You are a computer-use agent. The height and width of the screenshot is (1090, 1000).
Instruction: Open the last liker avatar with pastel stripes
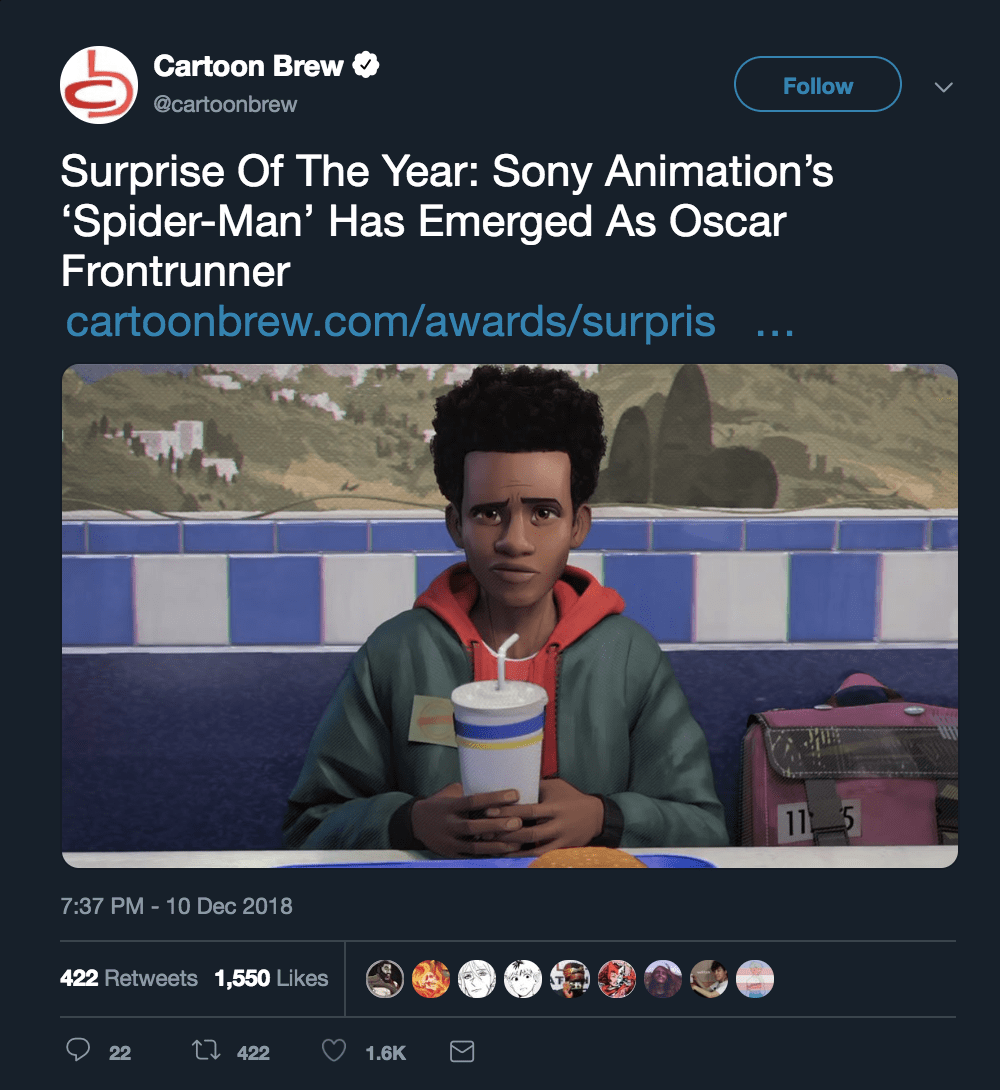754,979
